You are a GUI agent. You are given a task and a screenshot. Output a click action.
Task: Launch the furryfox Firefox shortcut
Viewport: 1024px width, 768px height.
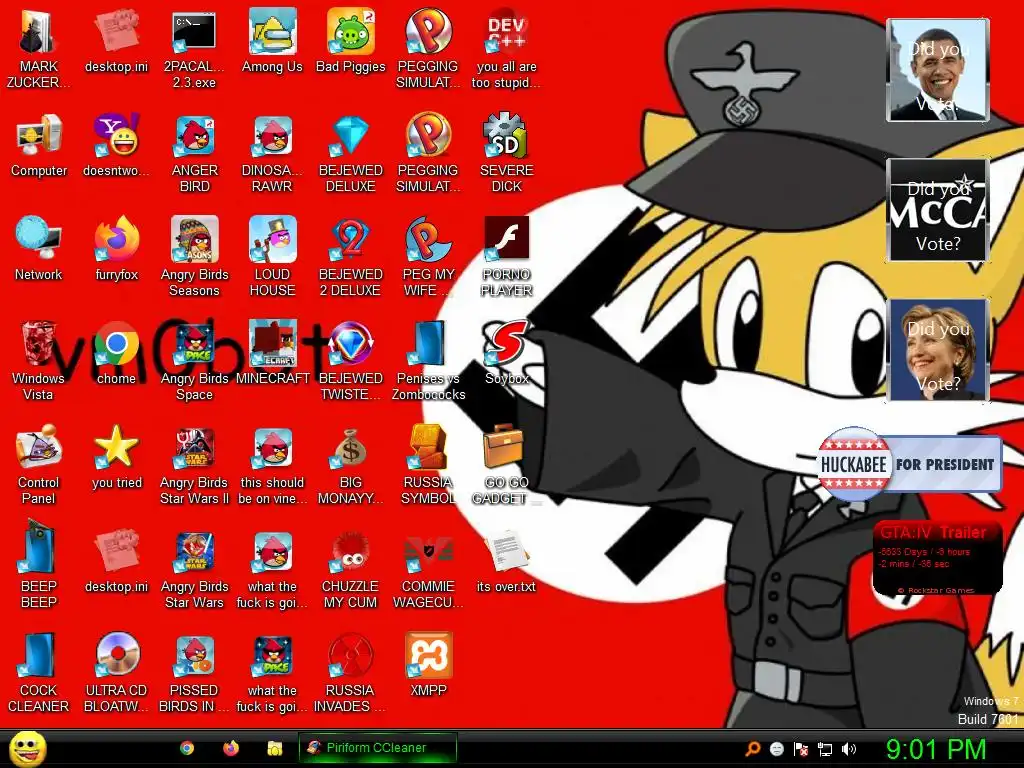(x=116, y=249)
